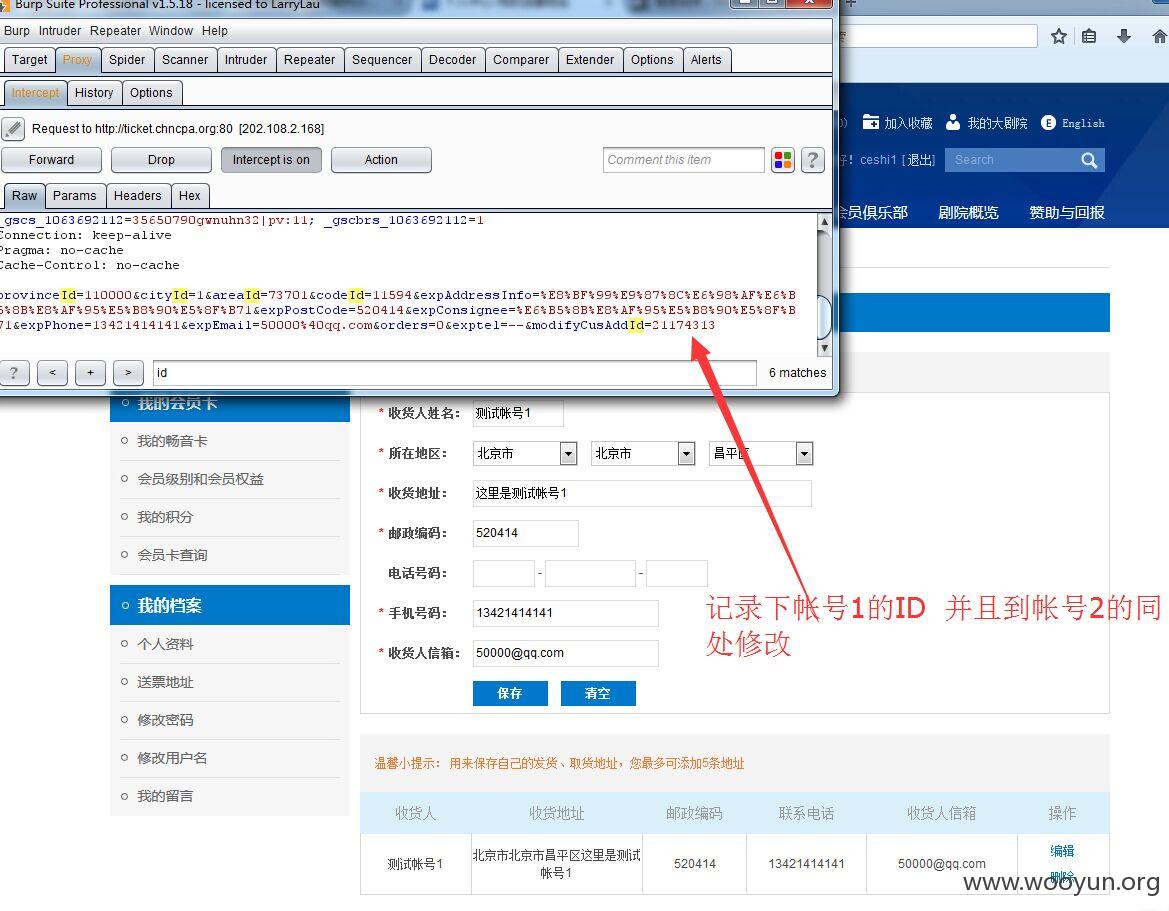The image size is (1169, 911).
Task: Open the proxy Options sub-tab
Action: tap(151, 92)
